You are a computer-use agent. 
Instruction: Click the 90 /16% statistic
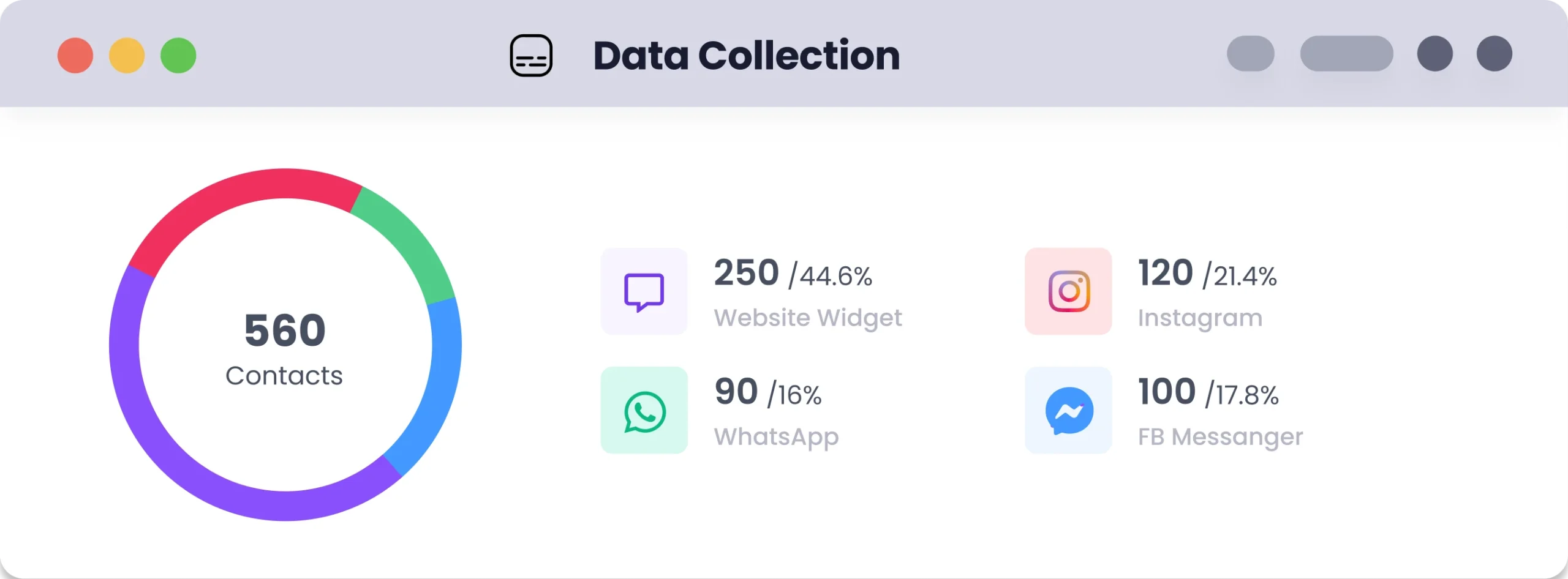tap(767, 392)
